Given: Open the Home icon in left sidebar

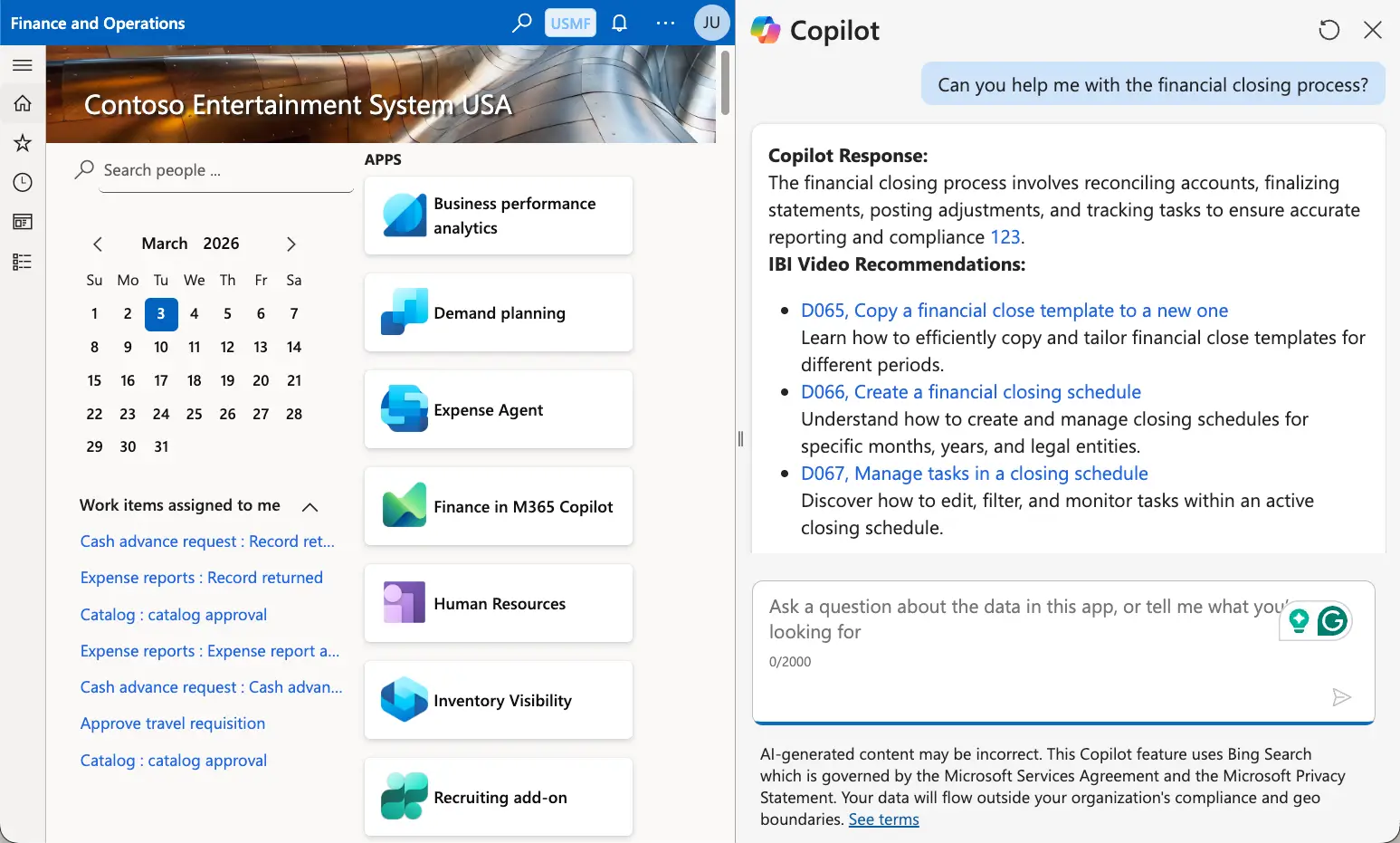Looking at the screenshot, I should coord(23,103).
